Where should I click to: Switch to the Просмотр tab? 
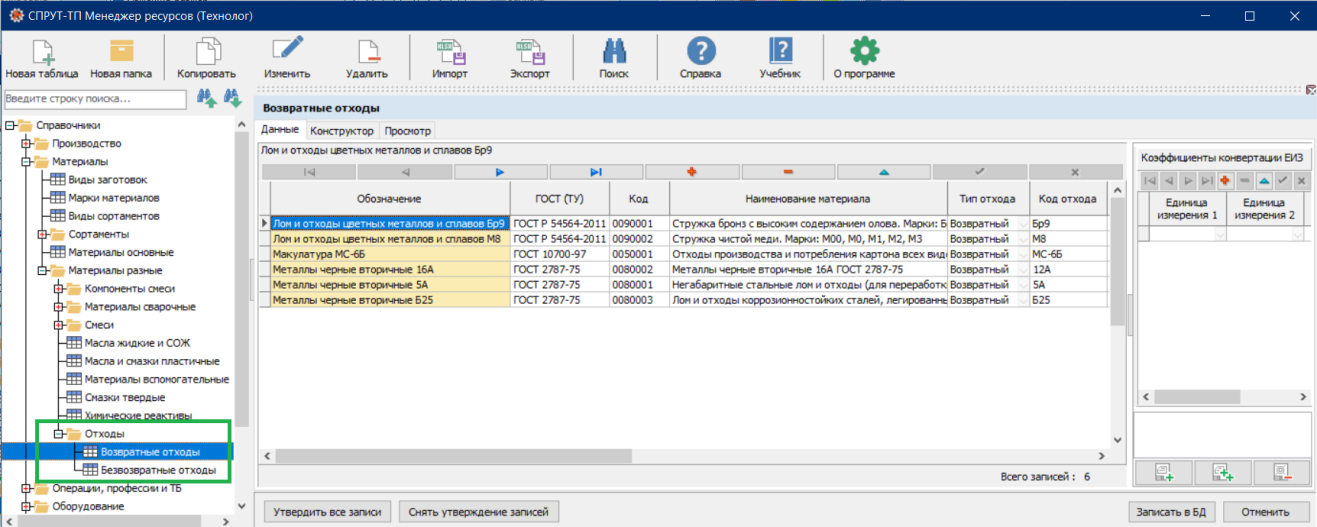(x=407, y=131)
